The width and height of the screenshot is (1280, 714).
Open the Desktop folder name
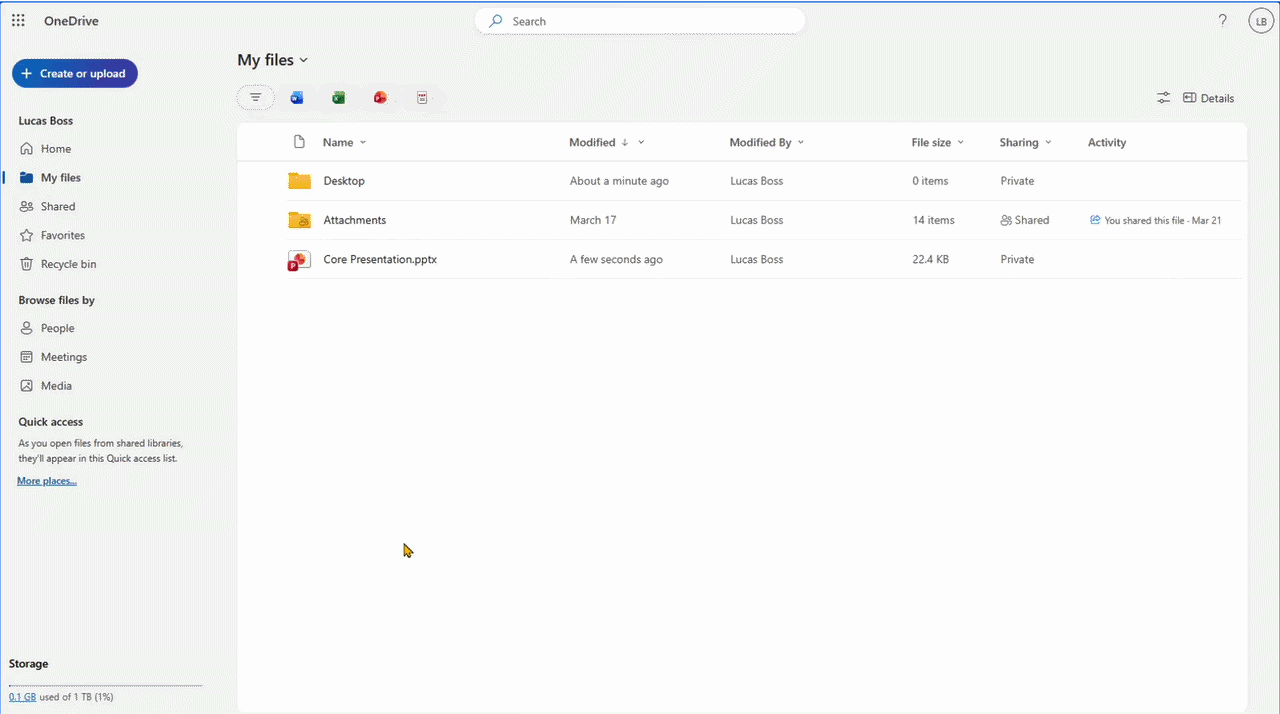[x=344, y=181]
